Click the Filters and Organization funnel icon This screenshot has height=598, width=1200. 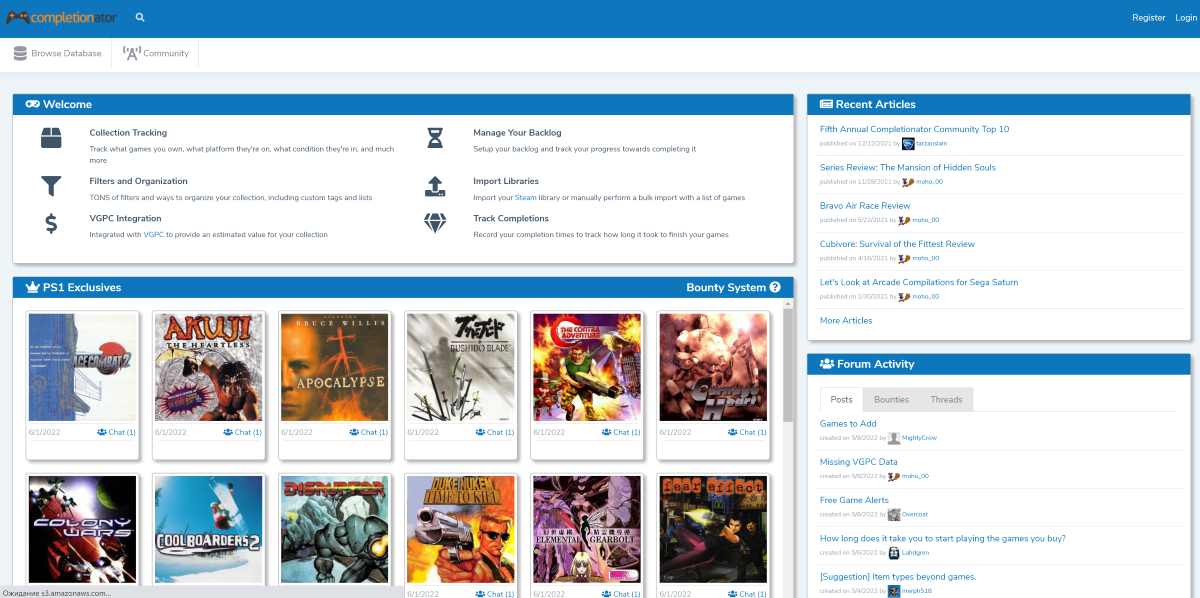click(51, 186)
